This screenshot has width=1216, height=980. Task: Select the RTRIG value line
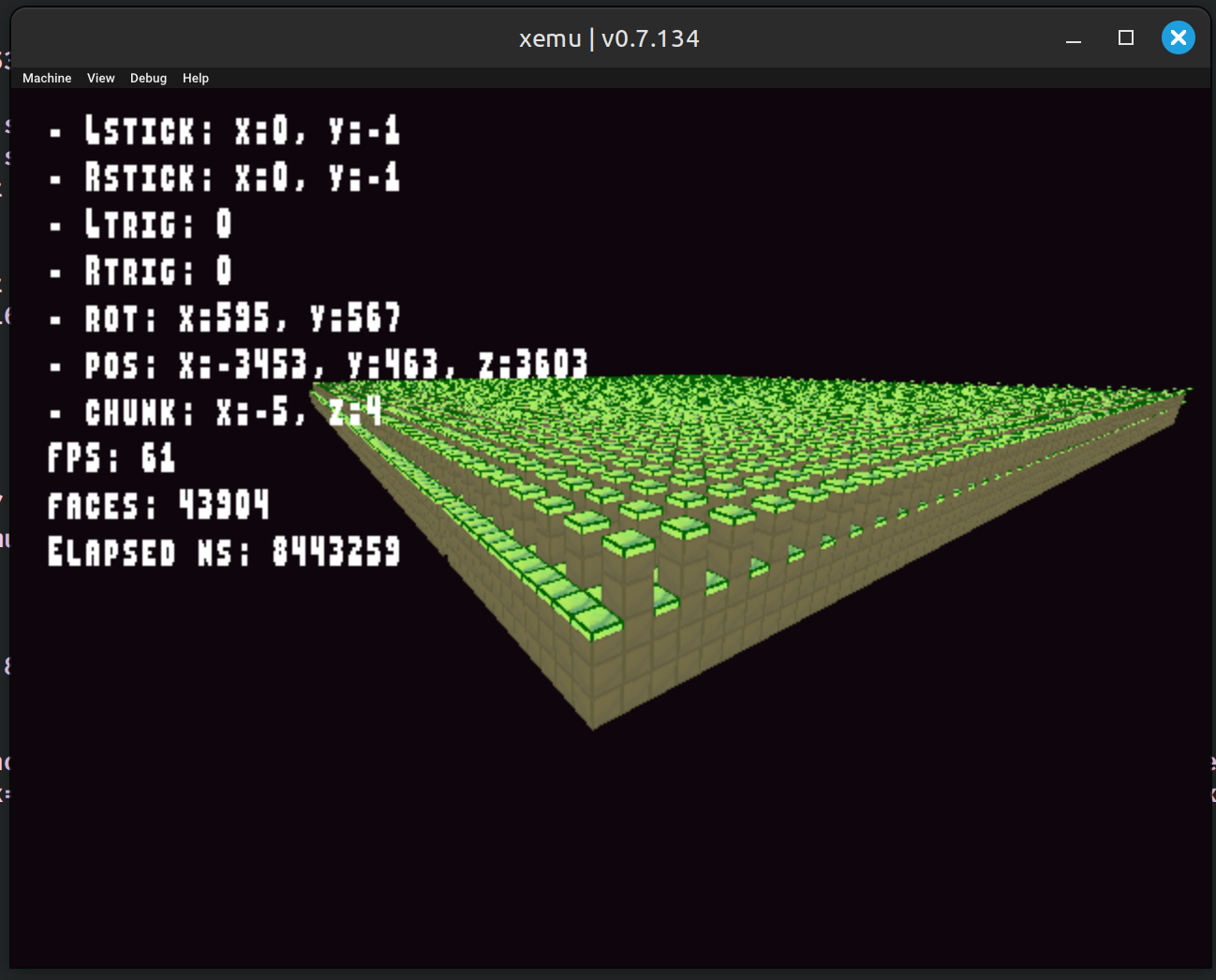point(141,271)
